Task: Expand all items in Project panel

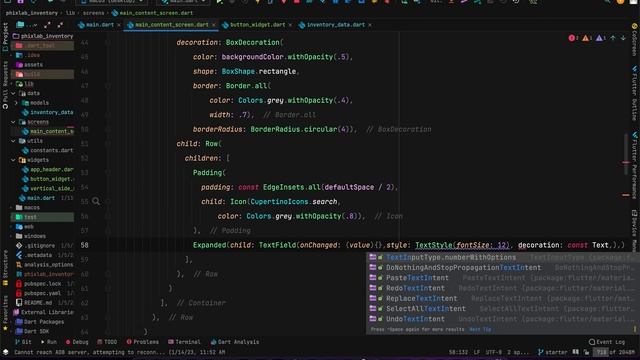Action: [47, 25]
